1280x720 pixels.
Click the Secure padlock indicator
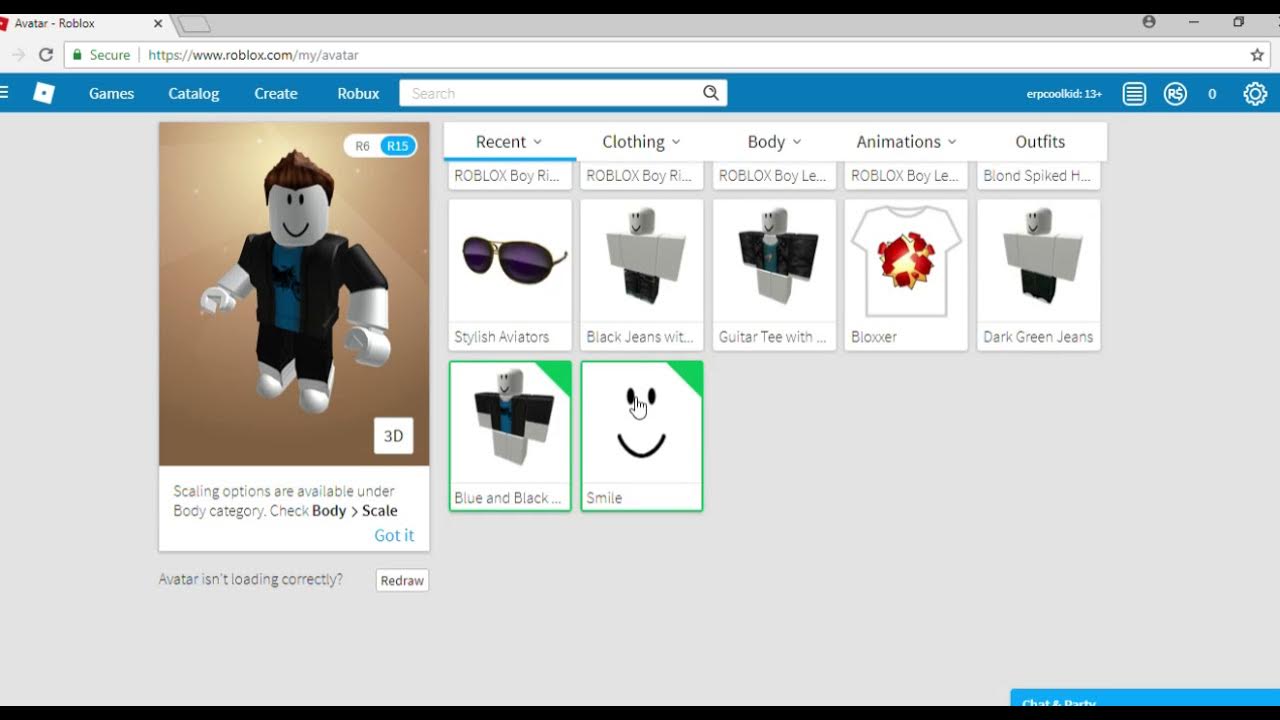(x=77, y=55)
